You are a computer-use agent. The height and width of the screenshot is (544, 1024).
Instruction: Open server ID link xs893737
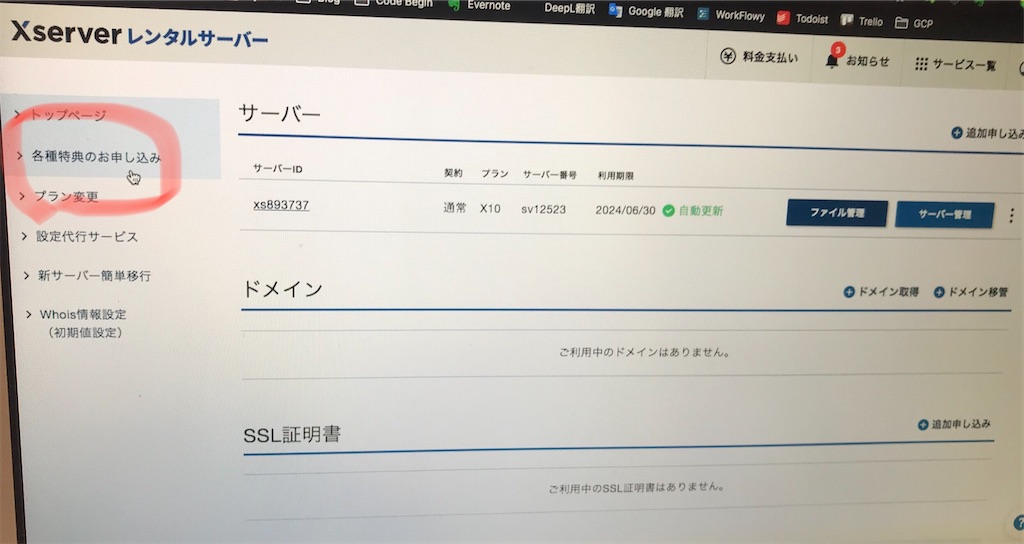point(281,205)
